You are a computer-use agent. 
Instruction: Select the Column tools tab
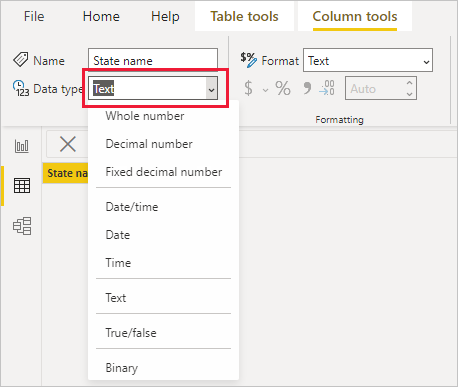click(355, 16)
